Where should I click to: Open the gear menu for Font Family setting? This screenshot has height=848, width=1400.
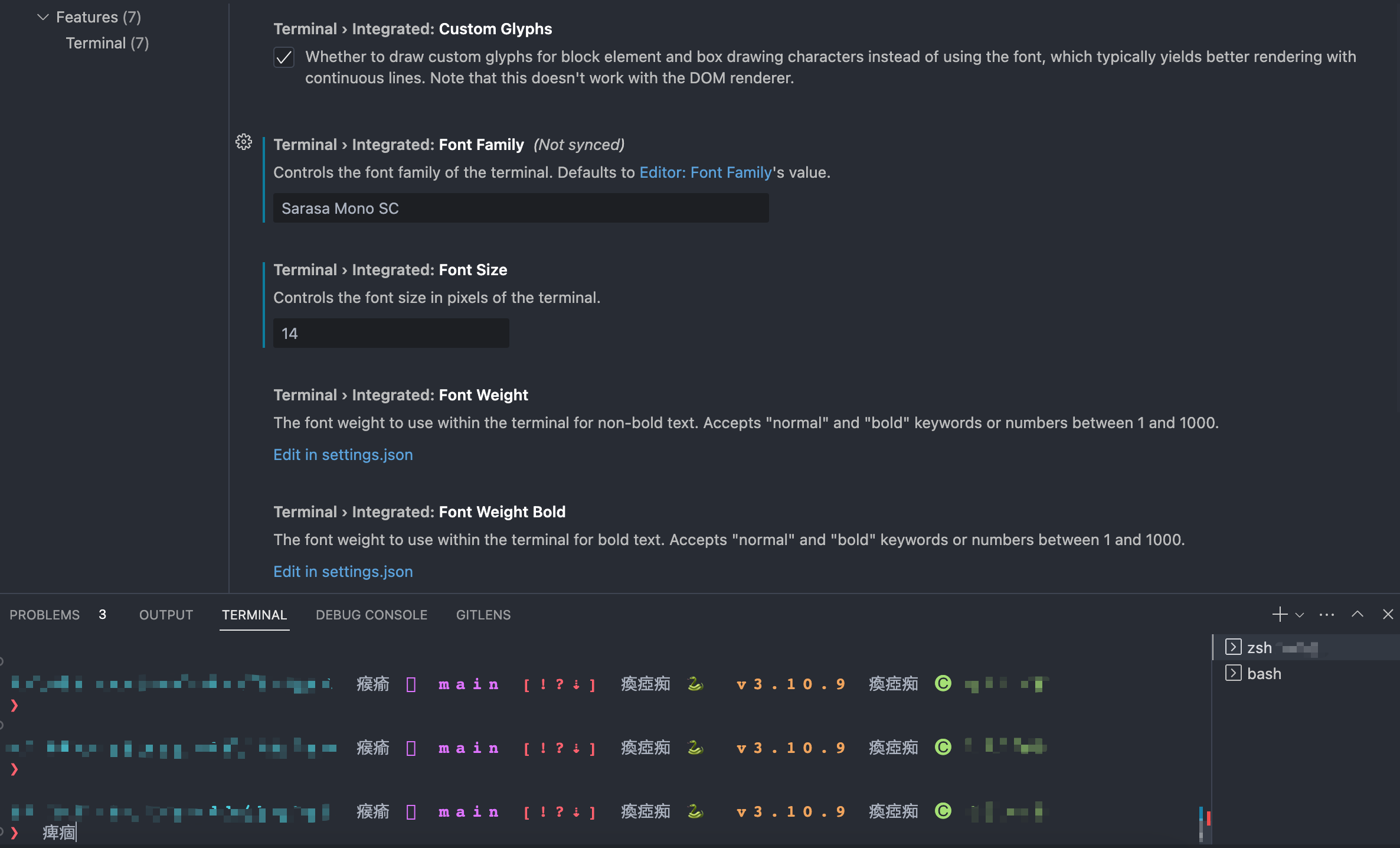pos(243,142)
